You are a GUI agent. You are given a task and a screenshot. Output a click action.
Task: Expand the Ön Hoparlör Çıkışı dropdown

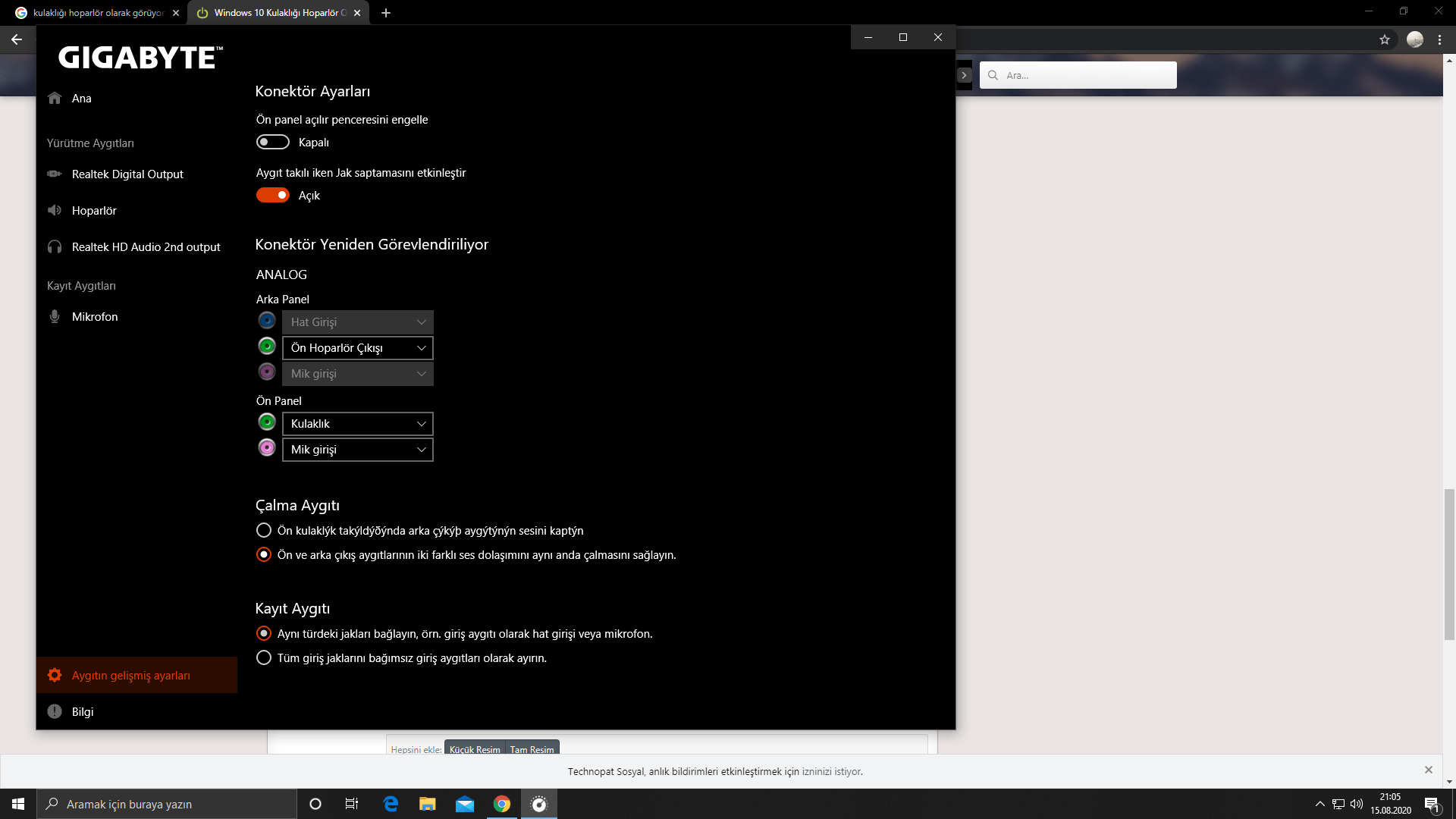(x=357, y=348)
